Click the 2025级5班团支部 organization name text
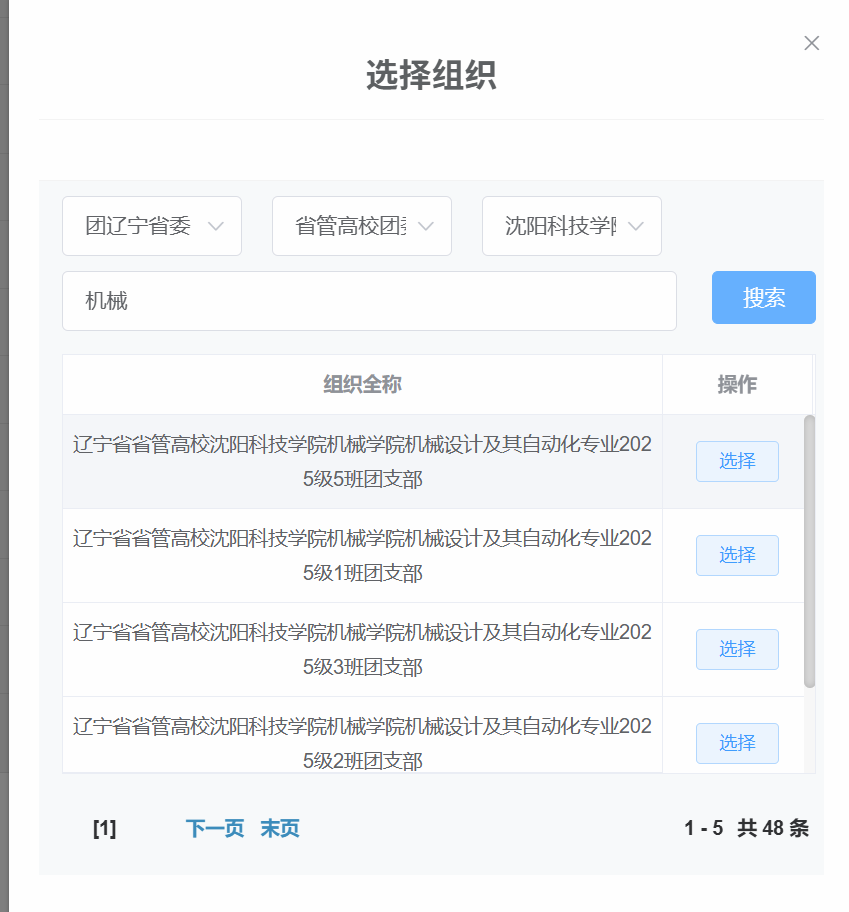Viewport: 849px width, 912px height. [x=362, y=462]
